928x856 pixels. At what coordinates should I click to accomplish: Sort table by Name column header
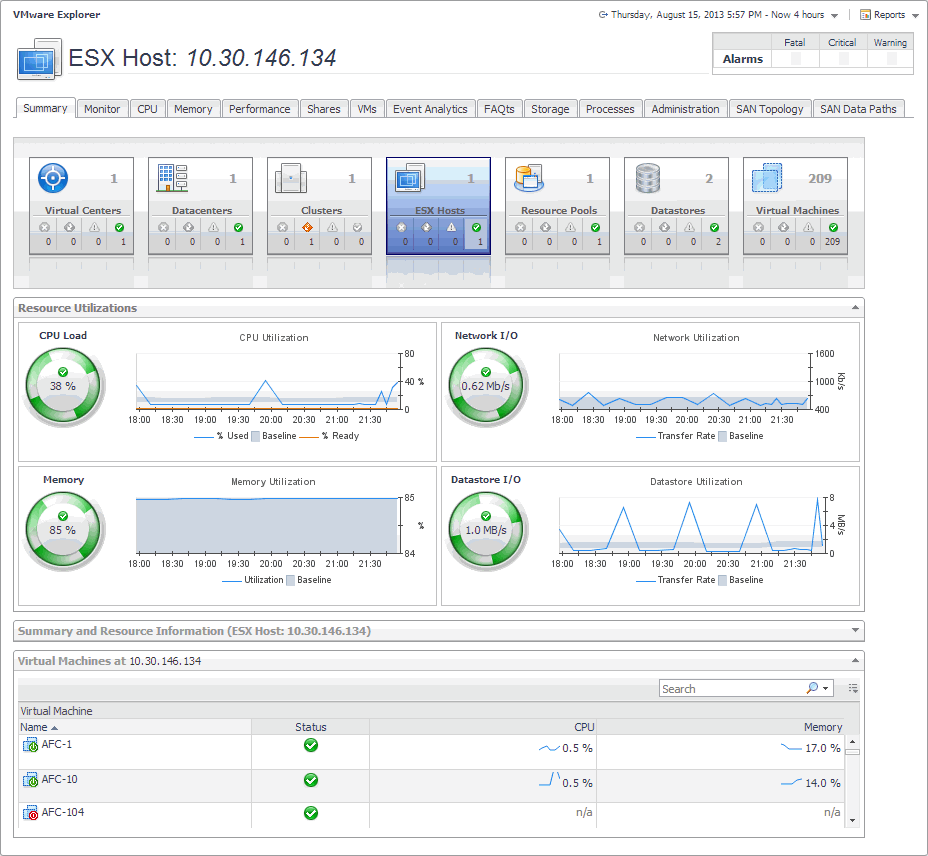[34, 727]
